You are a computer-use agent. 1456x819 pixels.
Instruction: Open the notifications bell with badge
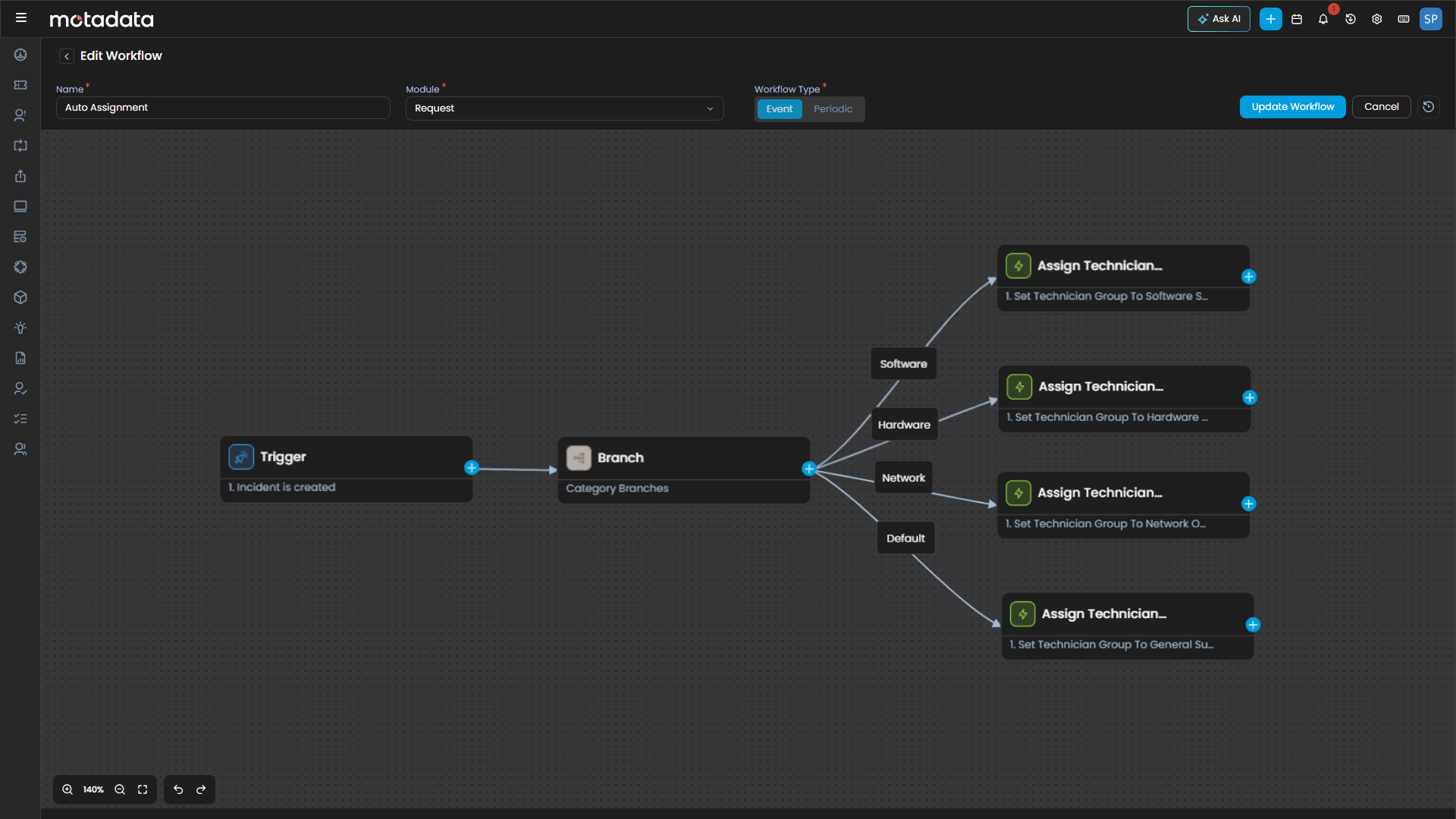coord(1323,19)
